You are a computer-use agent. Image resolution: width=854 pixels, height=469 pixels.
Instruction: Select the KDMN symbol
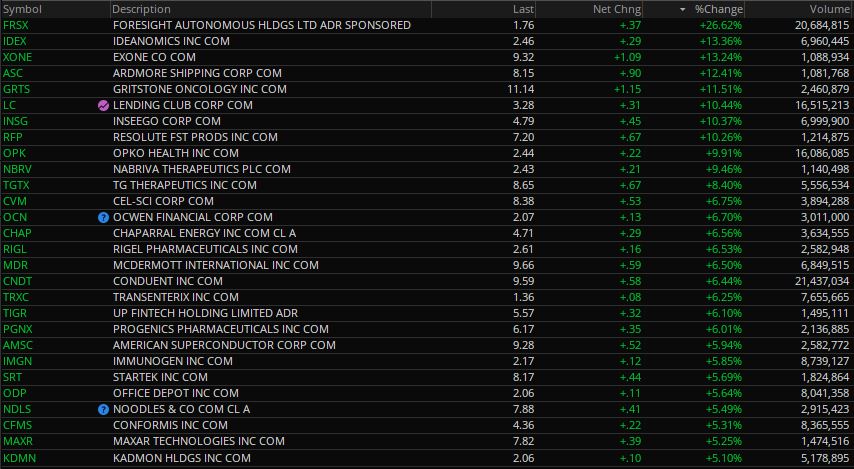coord(20,458)
